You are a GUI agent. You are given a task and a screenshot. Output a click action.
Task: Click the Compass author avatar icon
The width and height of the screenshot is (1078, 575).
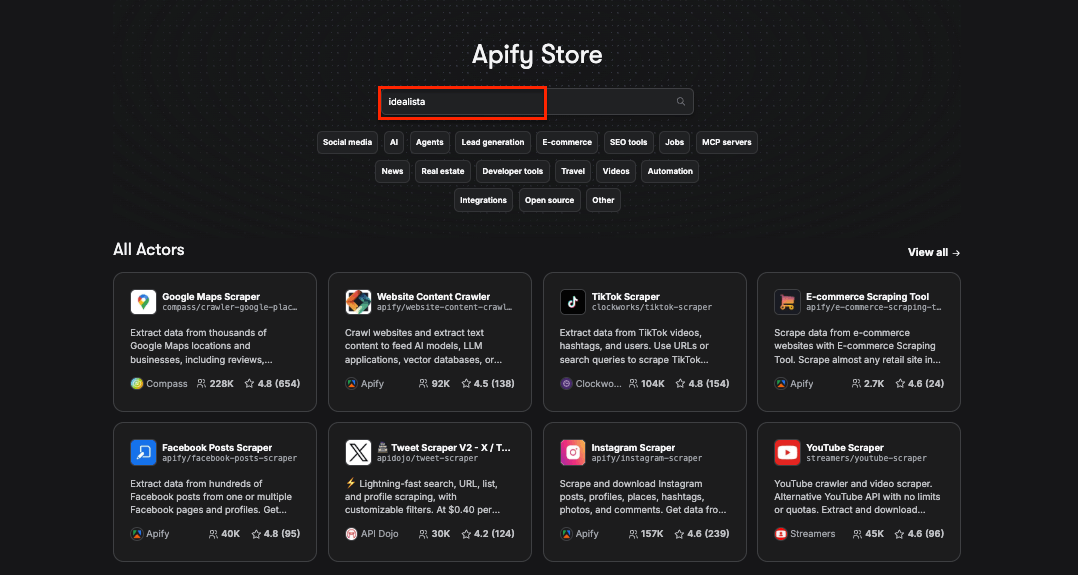(x=137, y=384)
